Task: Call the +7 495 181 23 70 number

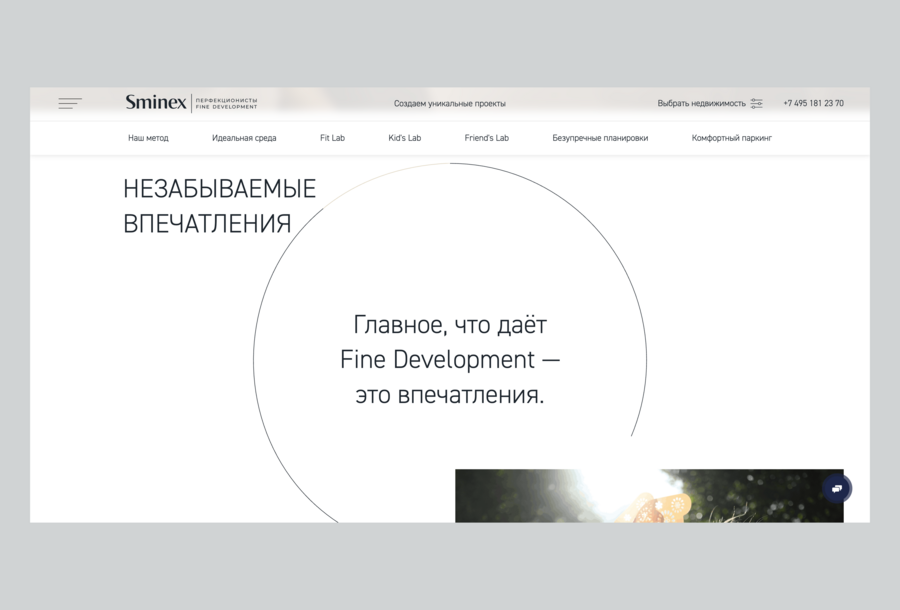Action: click(x=813, y=103)
